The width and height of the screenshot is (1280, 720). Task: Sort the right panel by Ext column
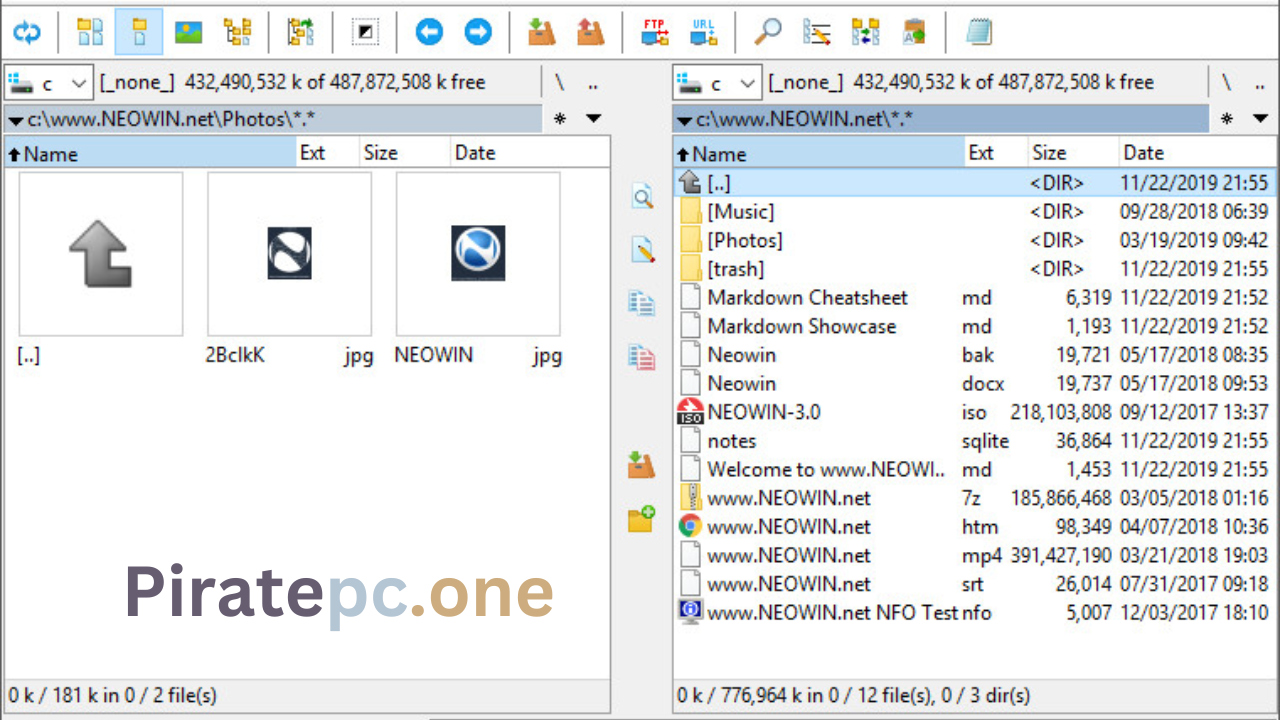pos(997,153)
